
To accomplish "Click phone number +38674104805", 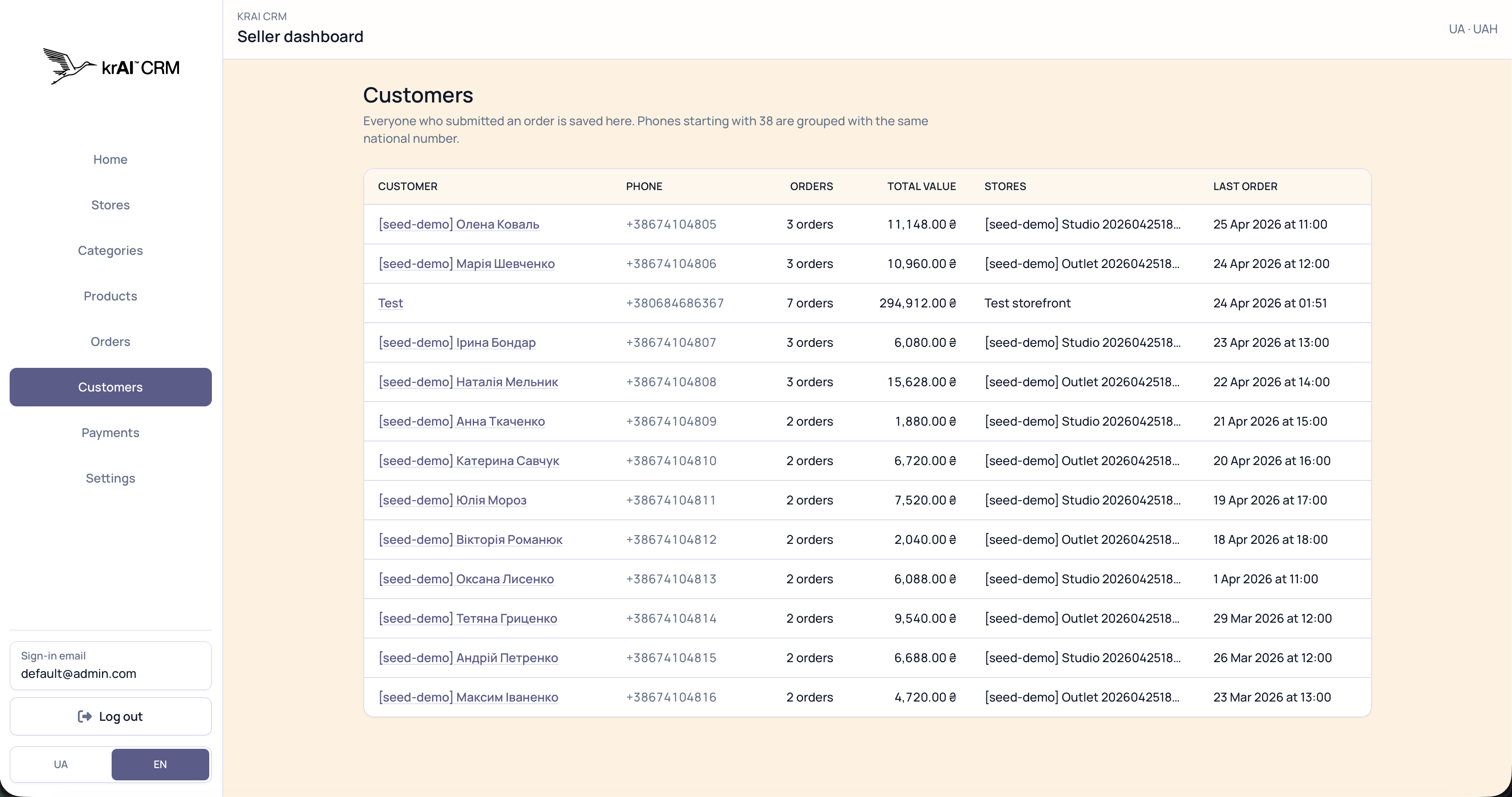I will coord(671,224).
